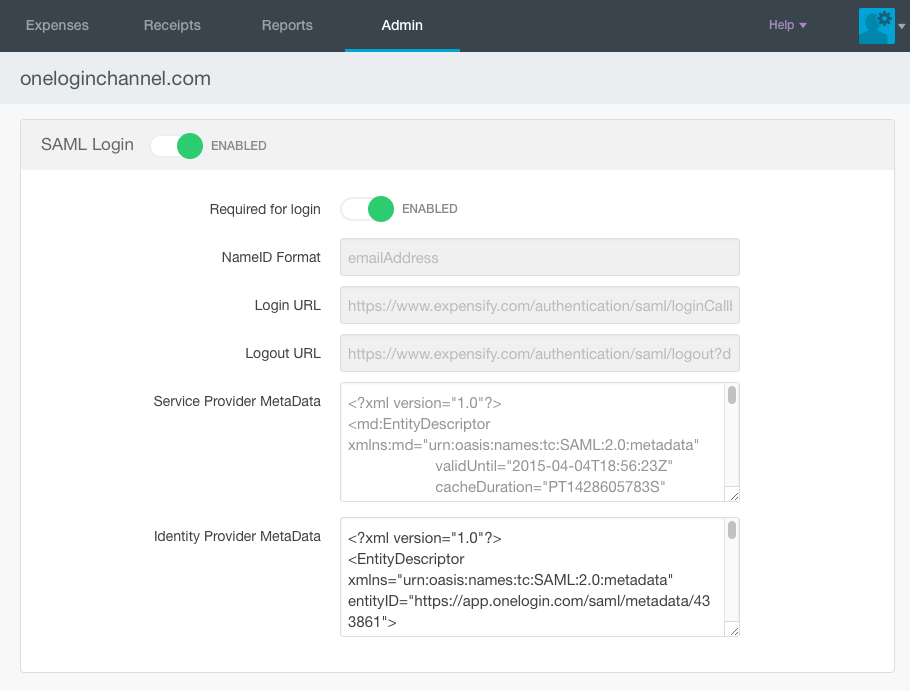Image resolution: width=910 pixels, height=691 pixels.
Task: Click the Identity Provider MetaData scrollbar thumb
Action: tap(732, 530)
